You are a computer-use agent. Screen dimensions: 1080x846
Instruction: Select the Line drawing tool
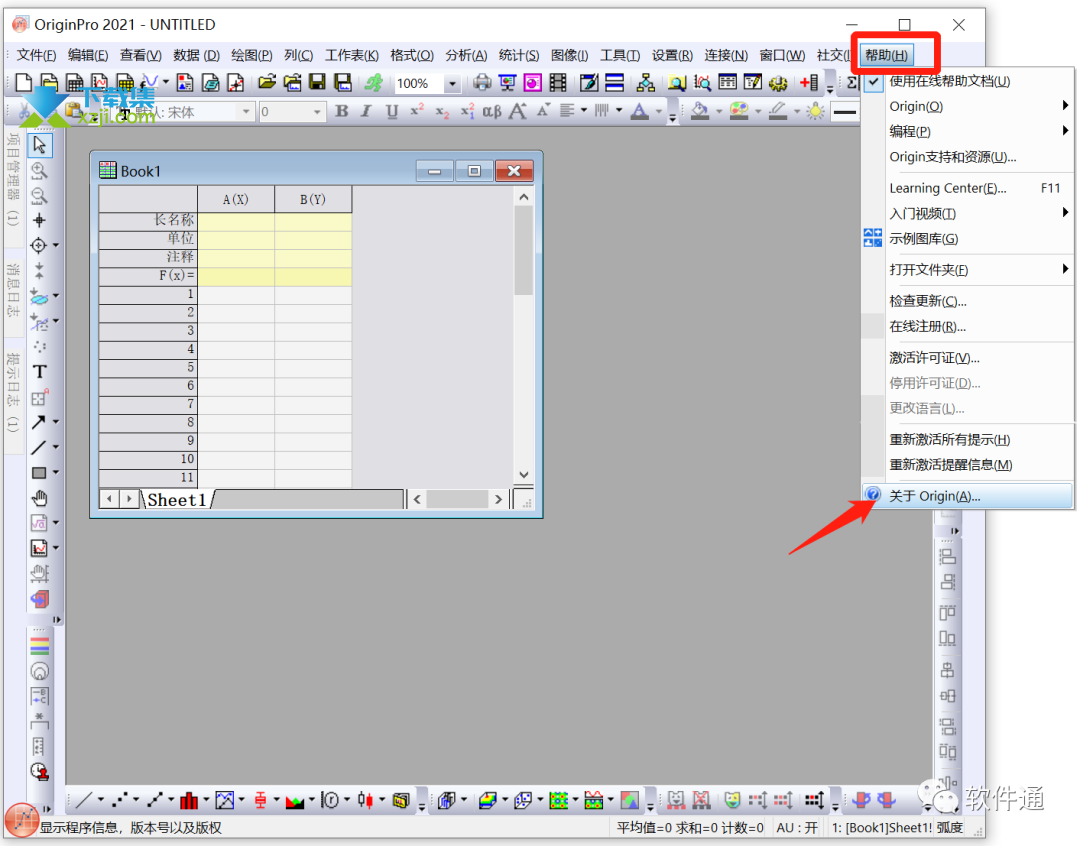(39, 447)
